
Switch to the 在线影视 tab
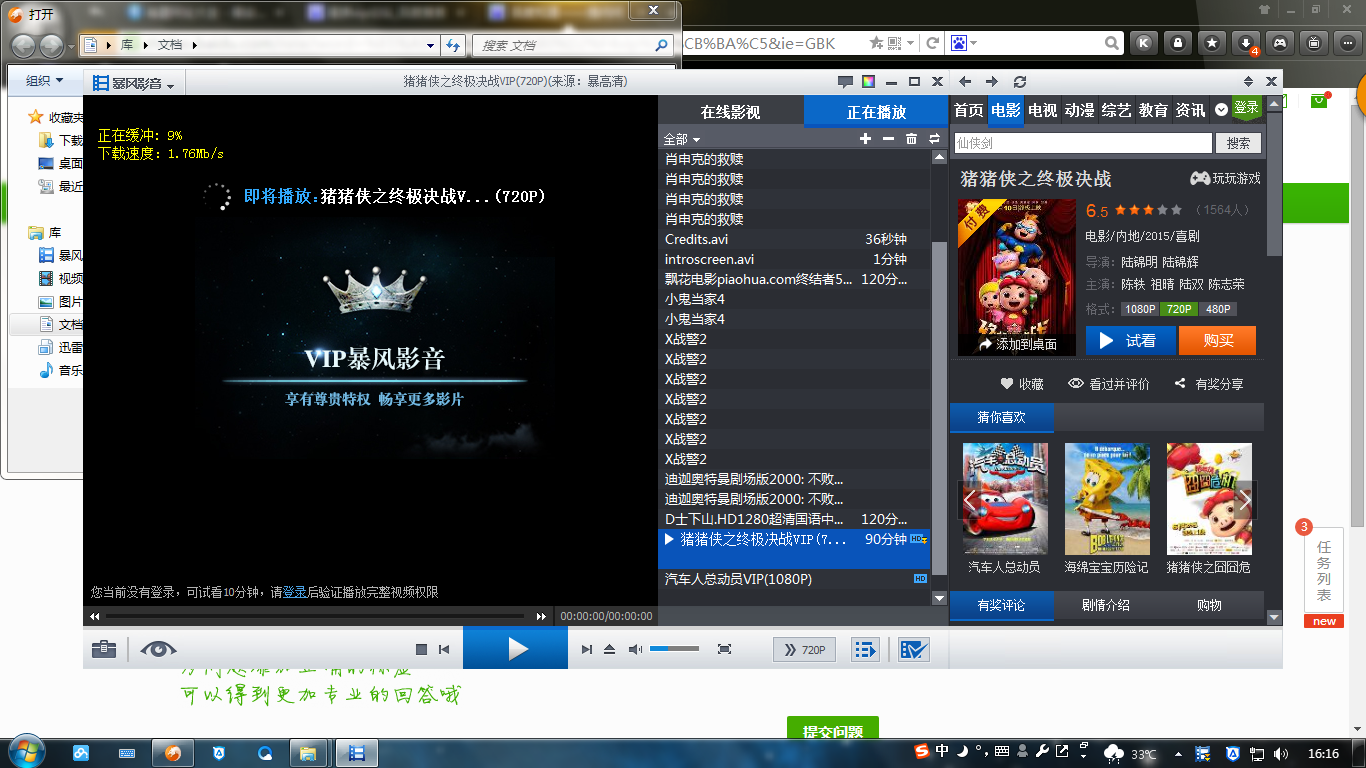[x=730, y=112]
